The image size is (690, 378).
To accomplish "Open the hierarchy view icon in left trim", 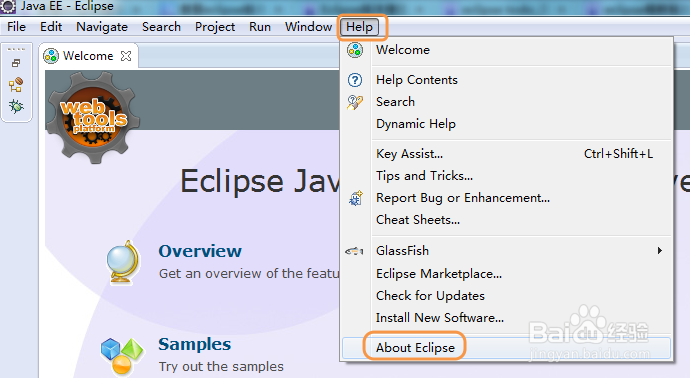I will 16,84.
